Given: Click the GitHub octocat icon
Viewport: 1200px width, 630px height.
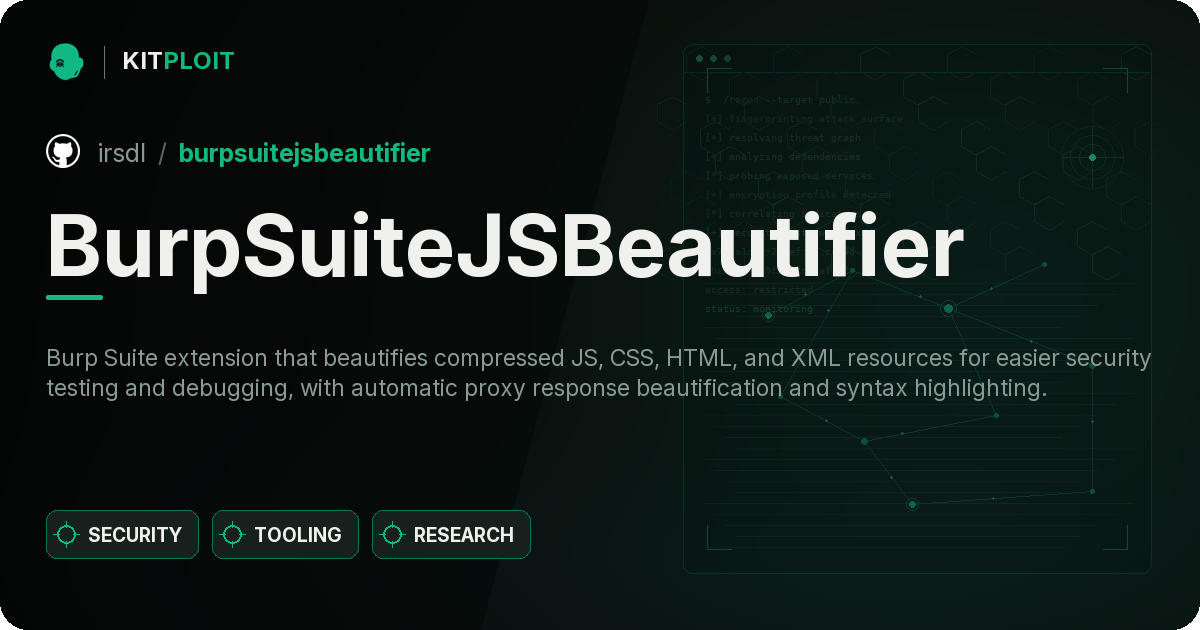Looking at the screenshot, I should [63, 152].
